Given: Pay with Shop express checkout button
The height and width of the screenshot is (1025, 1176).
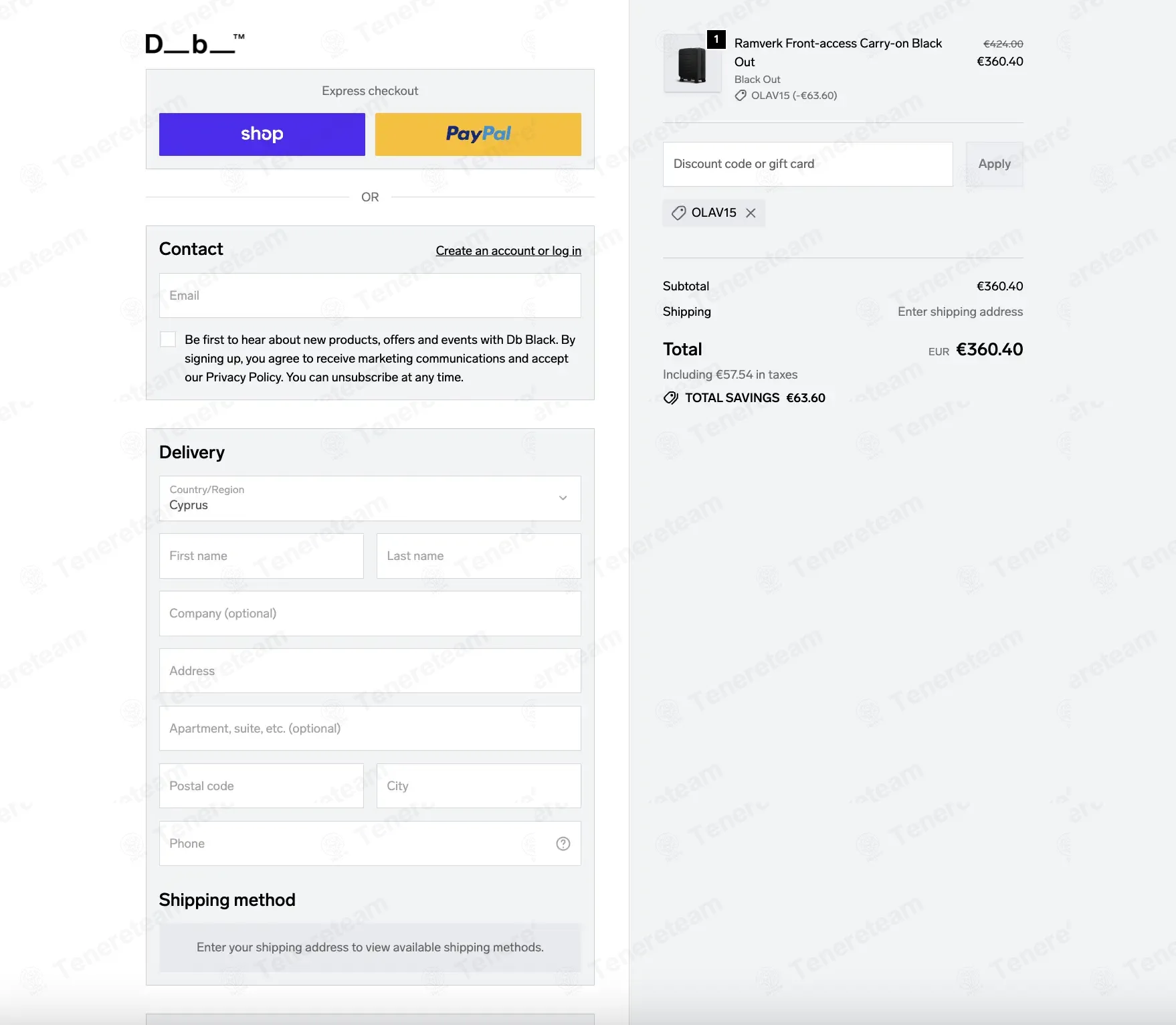Looking at the screenshot, I should click(262, 134).
